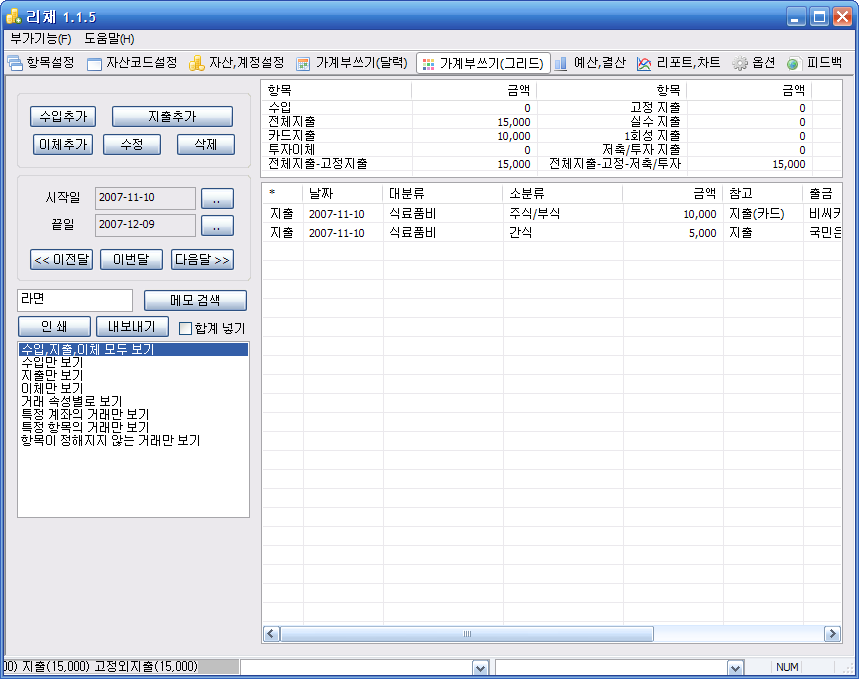Image resolution: width=859 pixels, height=679 pixels.
Task: Open 예산,결산 bar chart icon
Action: point(561,63)
